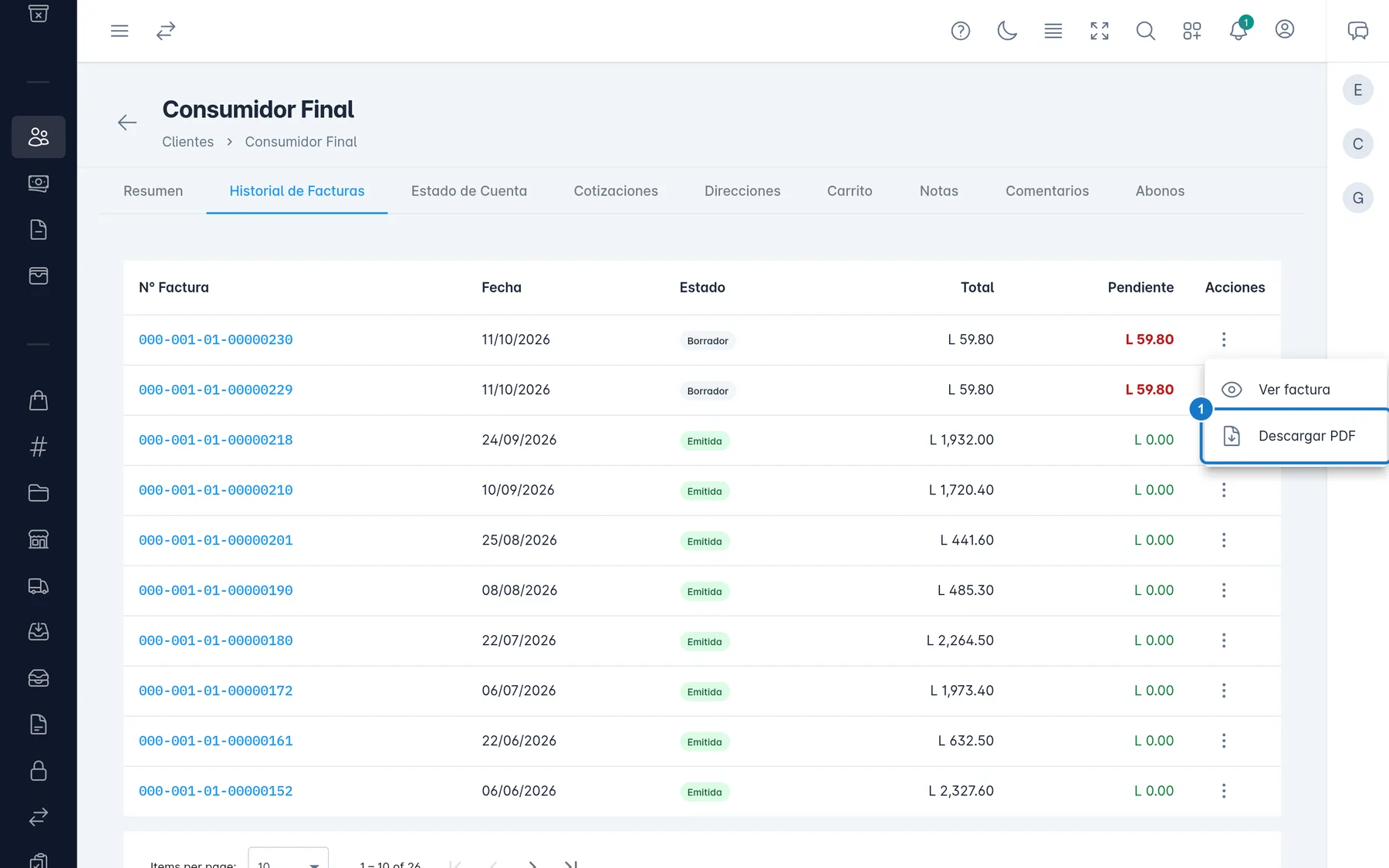Click avatar E in right panel
This screenshot has width=1389, height=868.
click(1358, 90)
